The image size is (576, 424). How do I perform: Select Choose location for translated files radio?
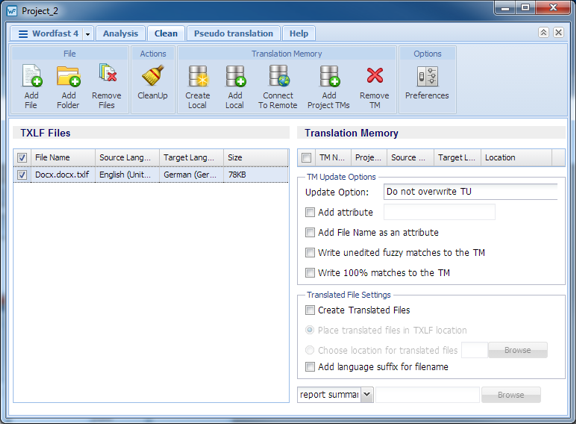coord(310,350)
